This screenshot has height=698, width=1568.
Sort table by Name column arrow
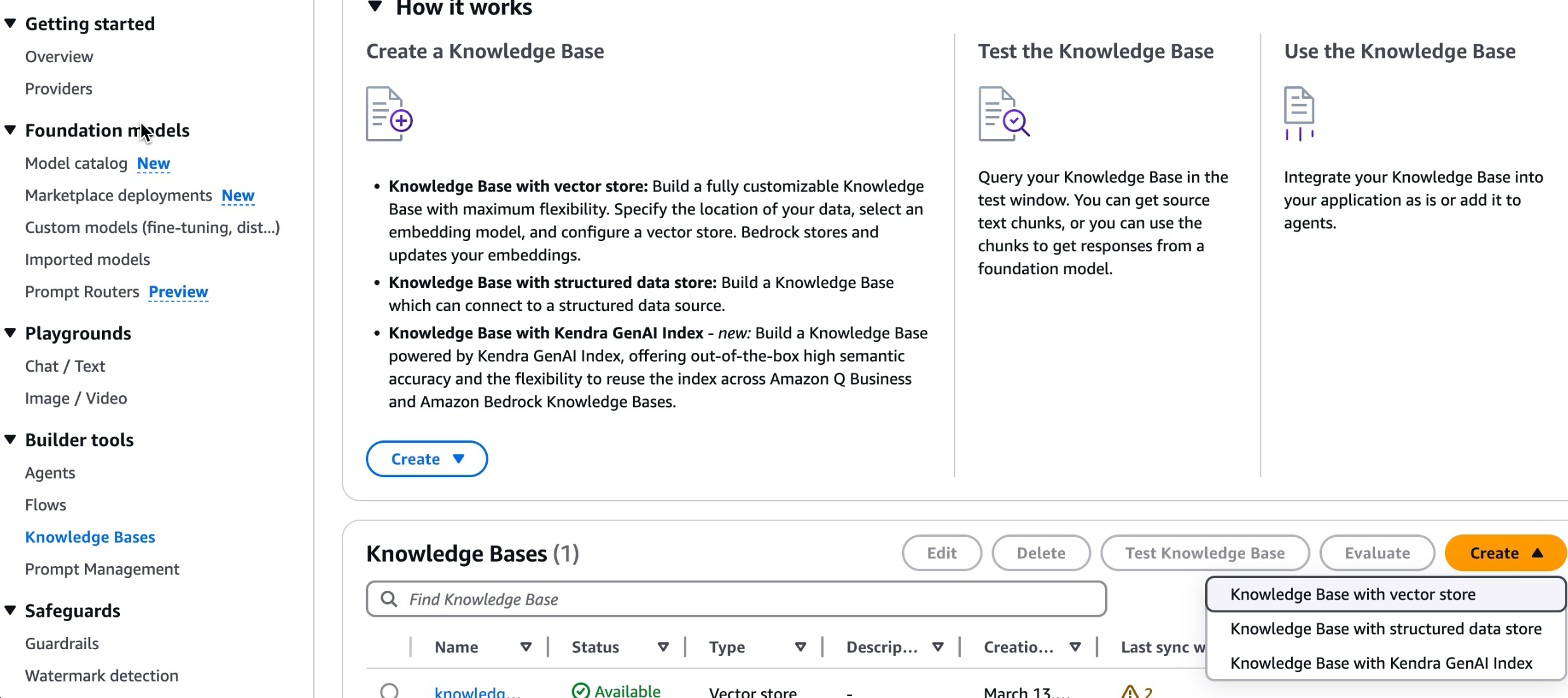(525, 647)
